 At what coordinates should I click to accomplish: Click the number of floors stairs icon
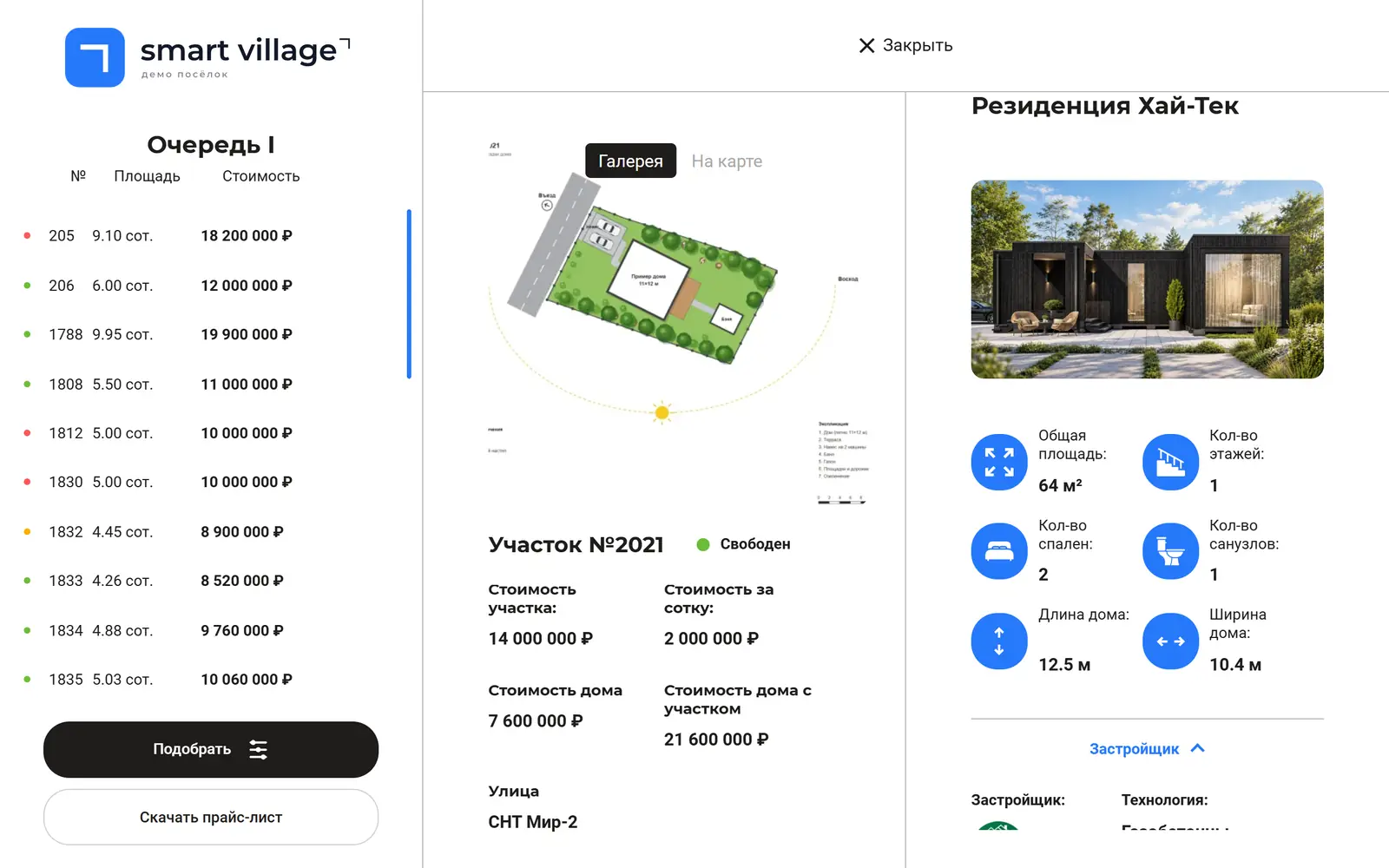[1170, 462]
